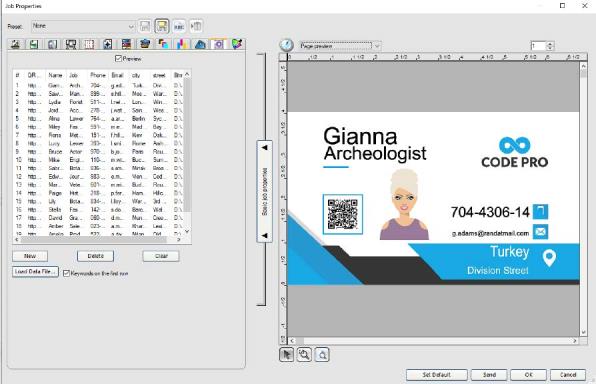The width and height of the screenshot is (596, 384).
Task: Click the Load Data File button
Action: coord(35,272)
